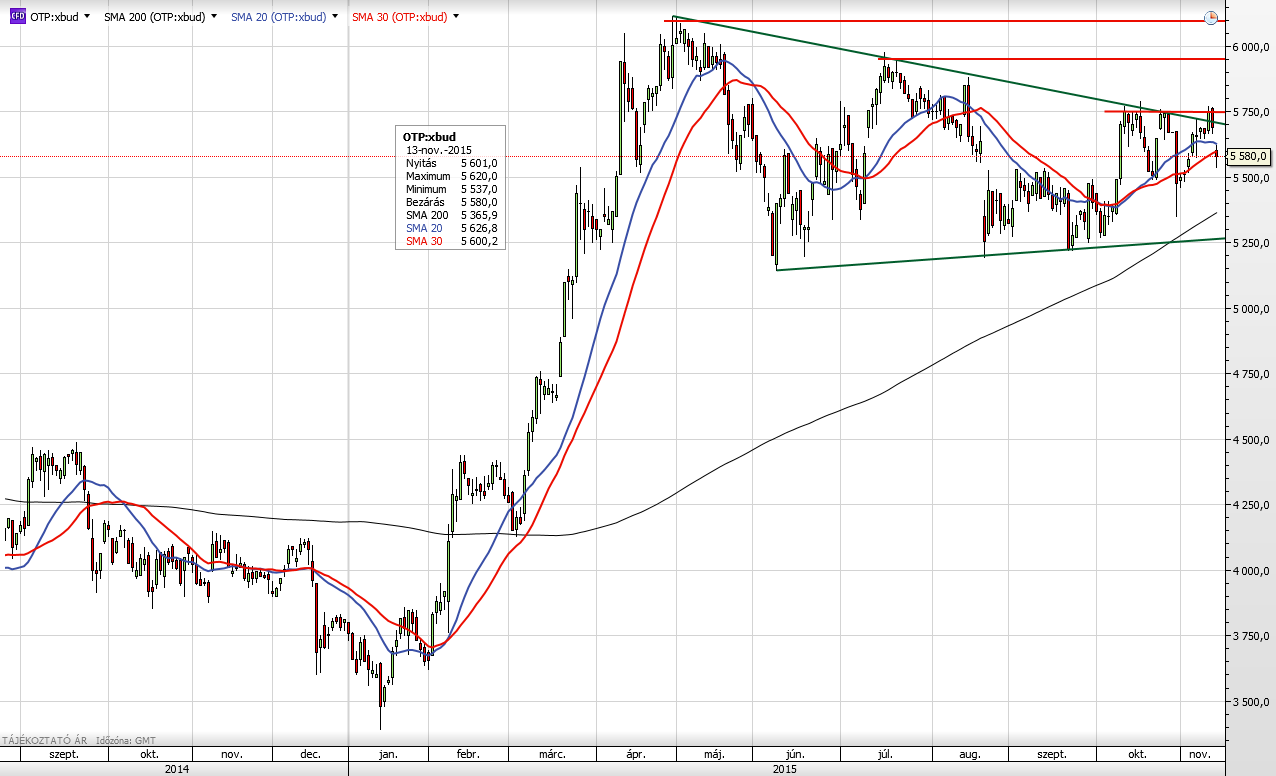Viewport: 1276px width, 776px height.
Task: Click the purple CFD instrument icon
Action: click(x=17, y=17)
